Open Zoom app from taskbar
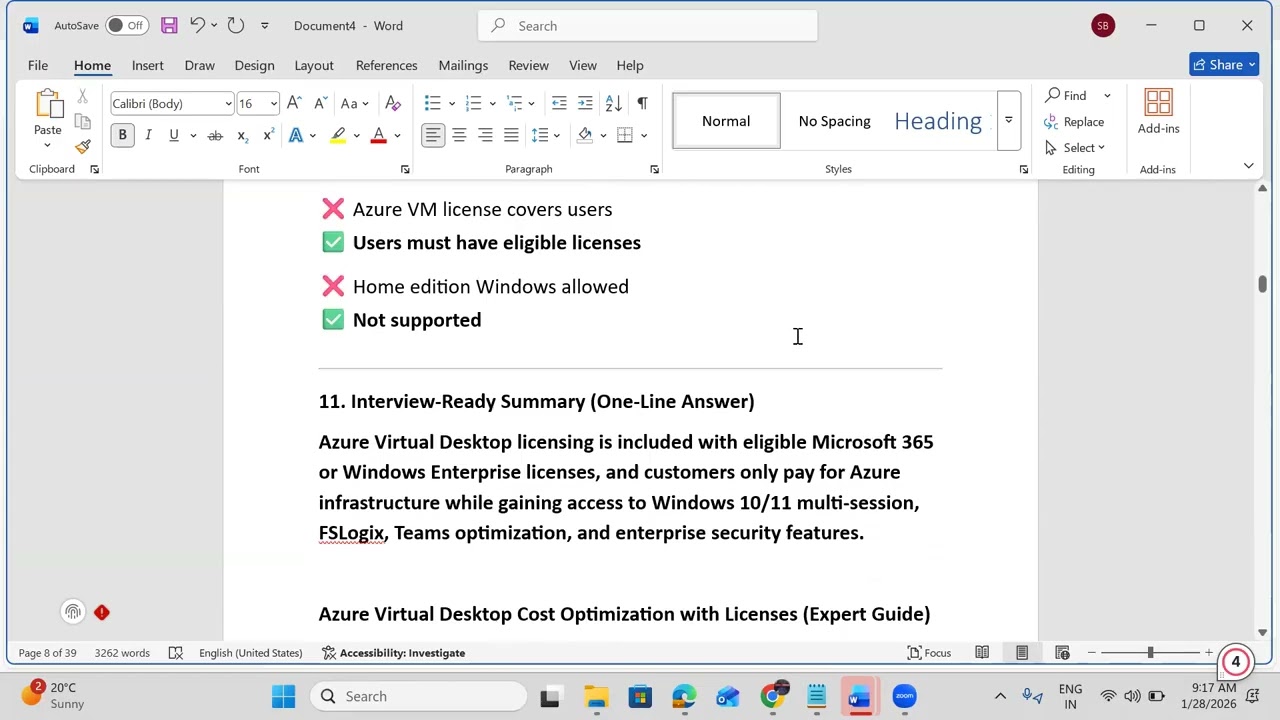This screenshot has width=1280, height=720. [x=904, y=696]
